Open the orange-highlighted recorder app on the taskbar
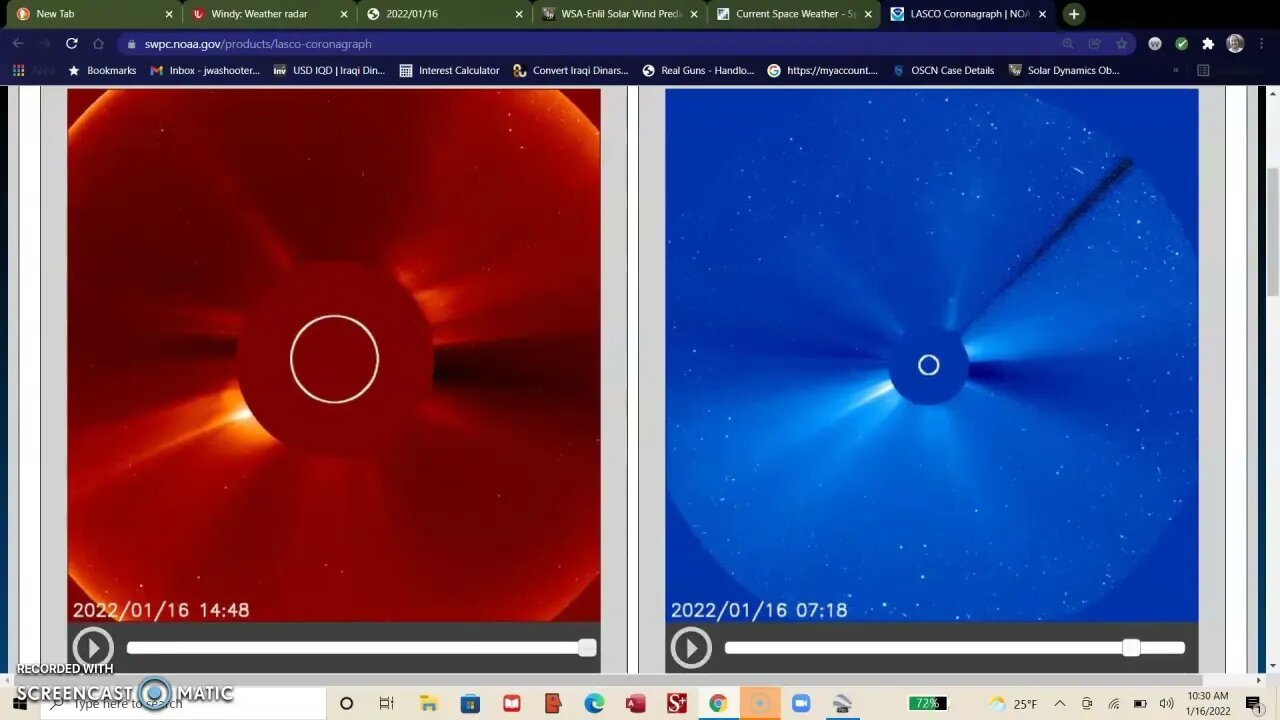 coord(759,704)
